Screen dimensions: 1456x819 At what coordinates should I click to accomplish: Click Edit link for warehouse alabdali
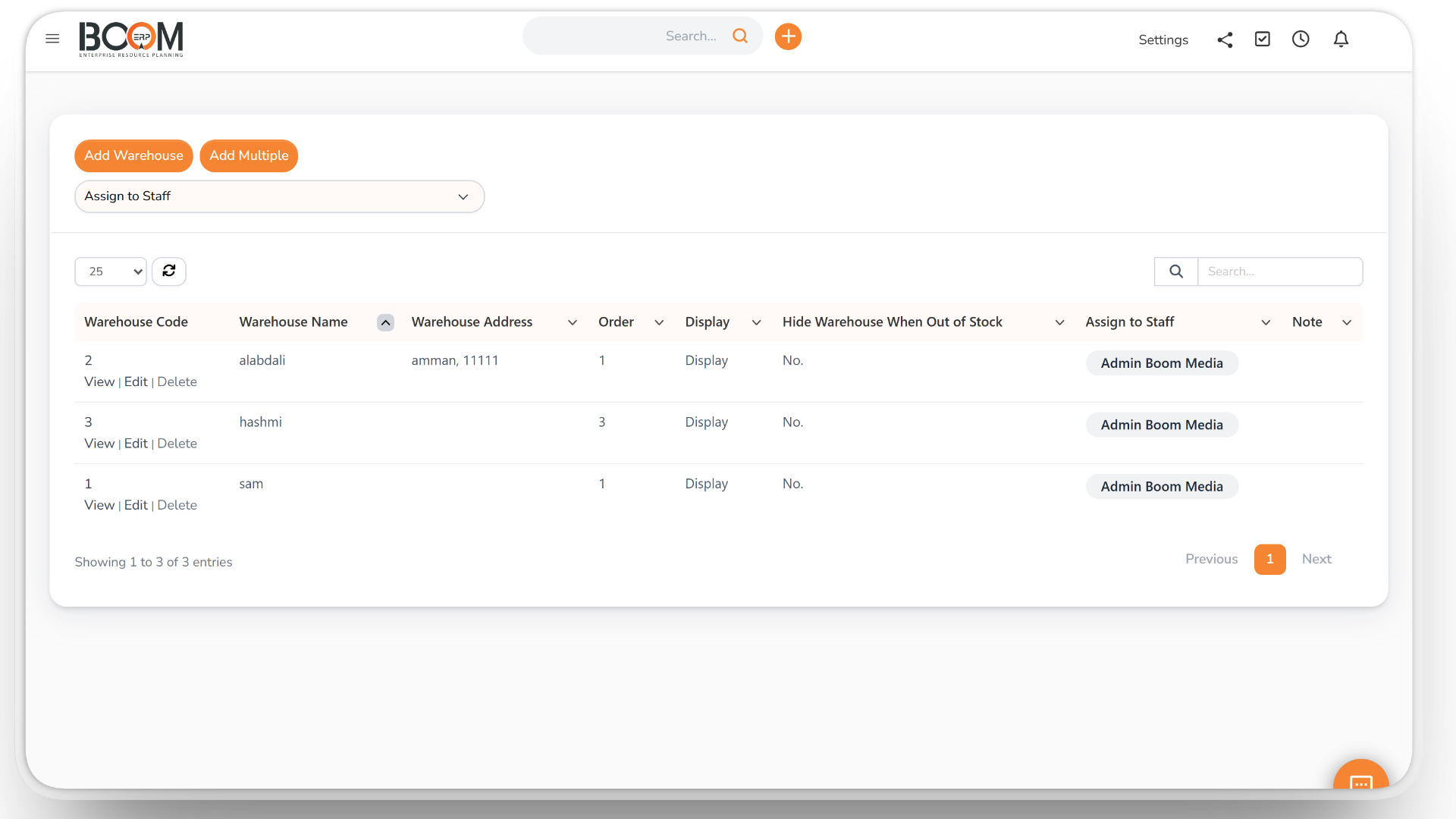pos(136,381)
